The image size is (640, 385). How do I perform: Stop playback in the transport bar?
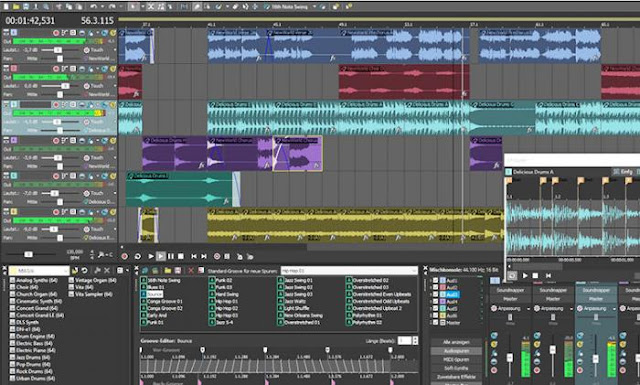[x=181, y=256]
